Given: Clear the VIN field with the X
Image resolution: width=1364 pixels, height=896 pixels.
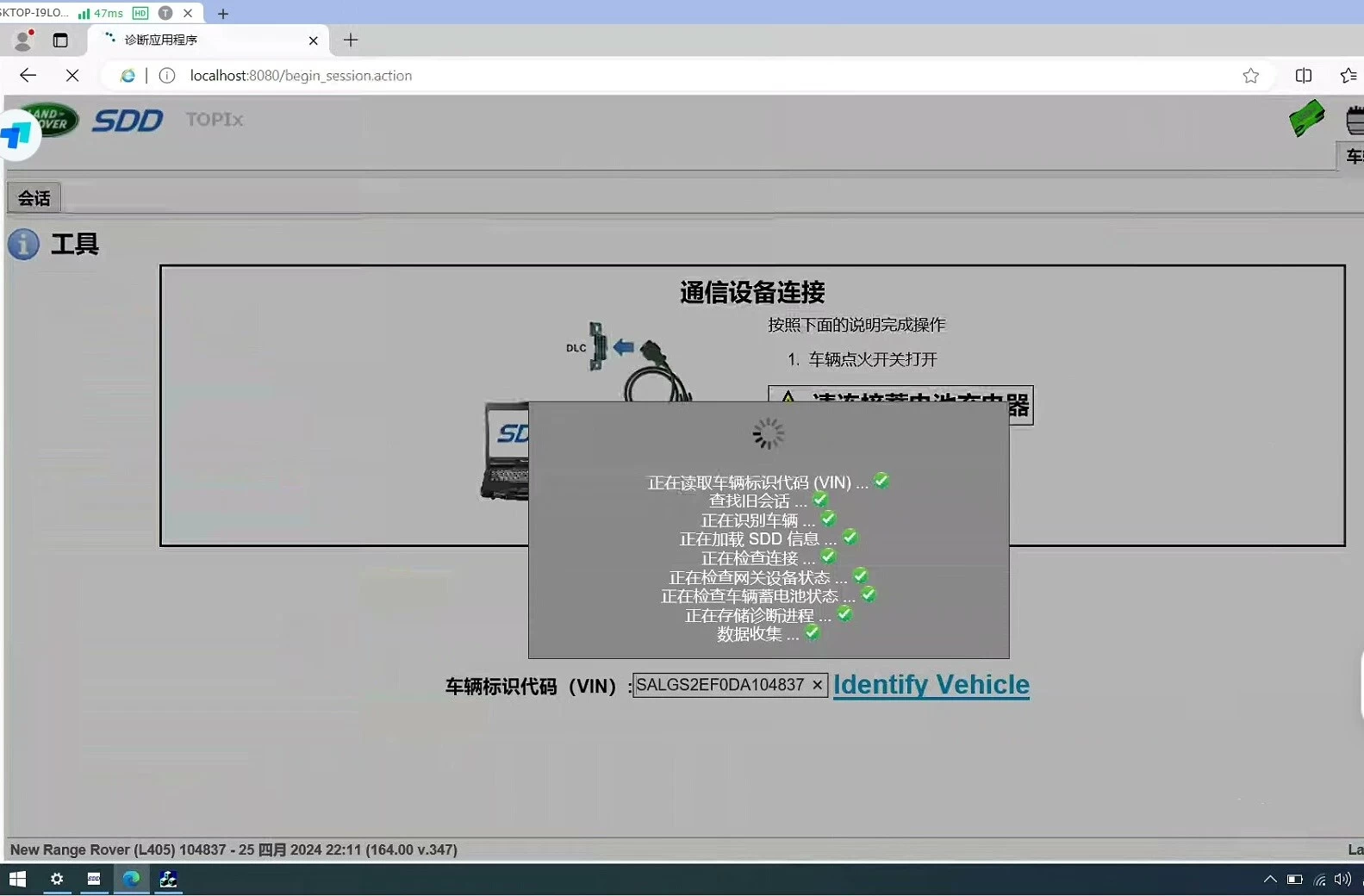Looking at the screenshot, I should pos(817,685).
